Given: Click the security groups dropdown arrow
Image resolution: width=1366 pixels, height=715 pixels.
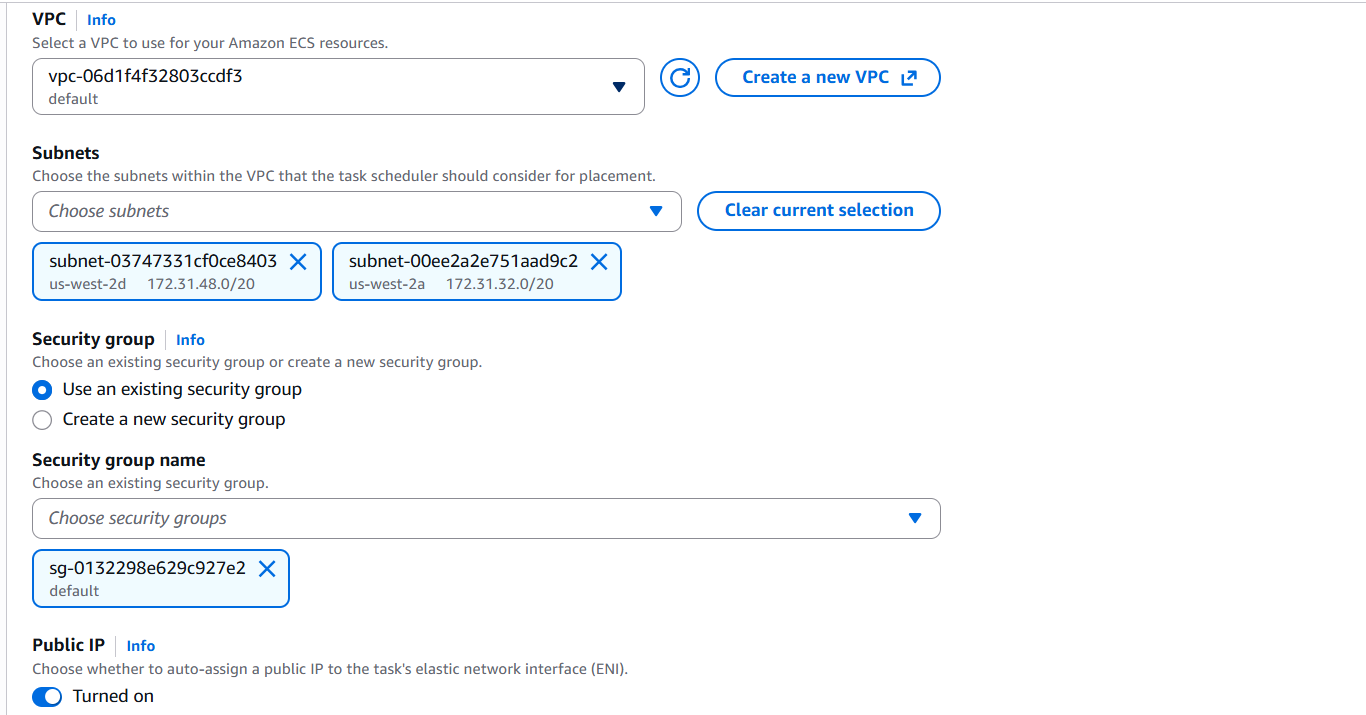Looking at the screenshot, I should click(914, 518).
